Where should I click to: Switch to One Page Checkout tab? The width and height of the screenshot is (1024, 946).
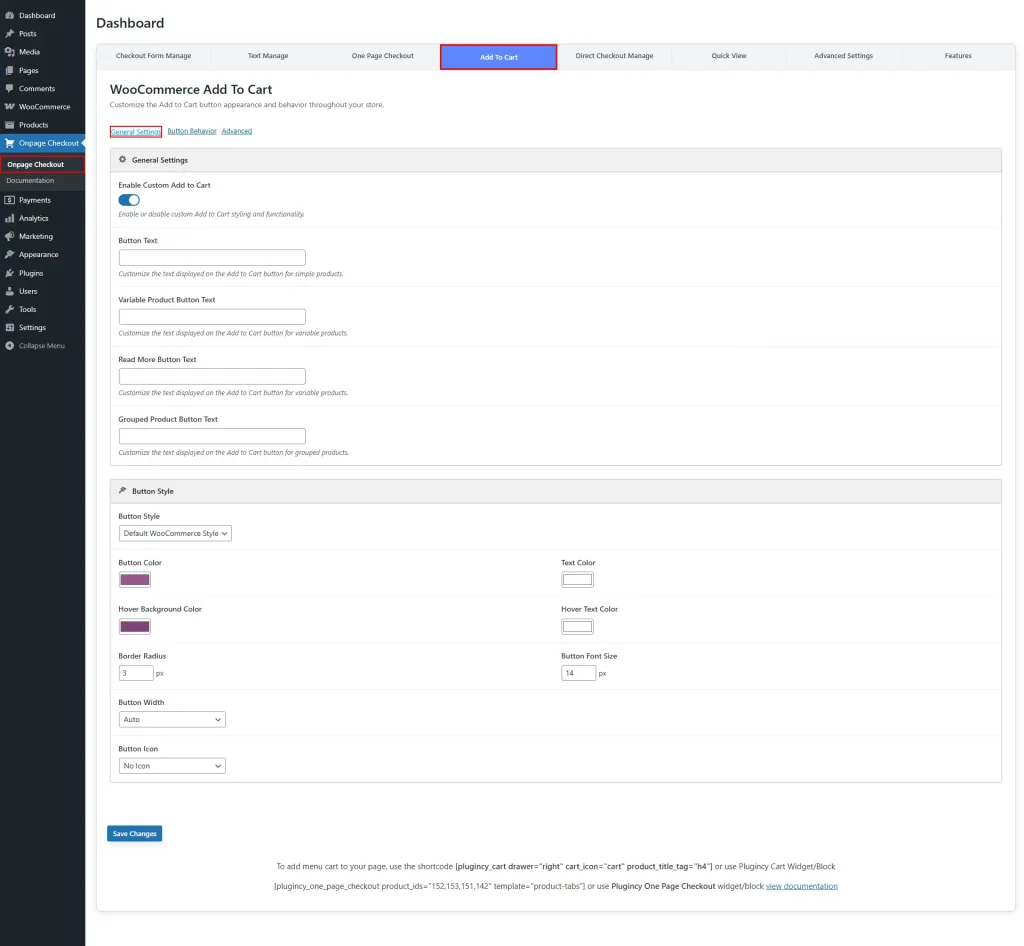(383, 56)
